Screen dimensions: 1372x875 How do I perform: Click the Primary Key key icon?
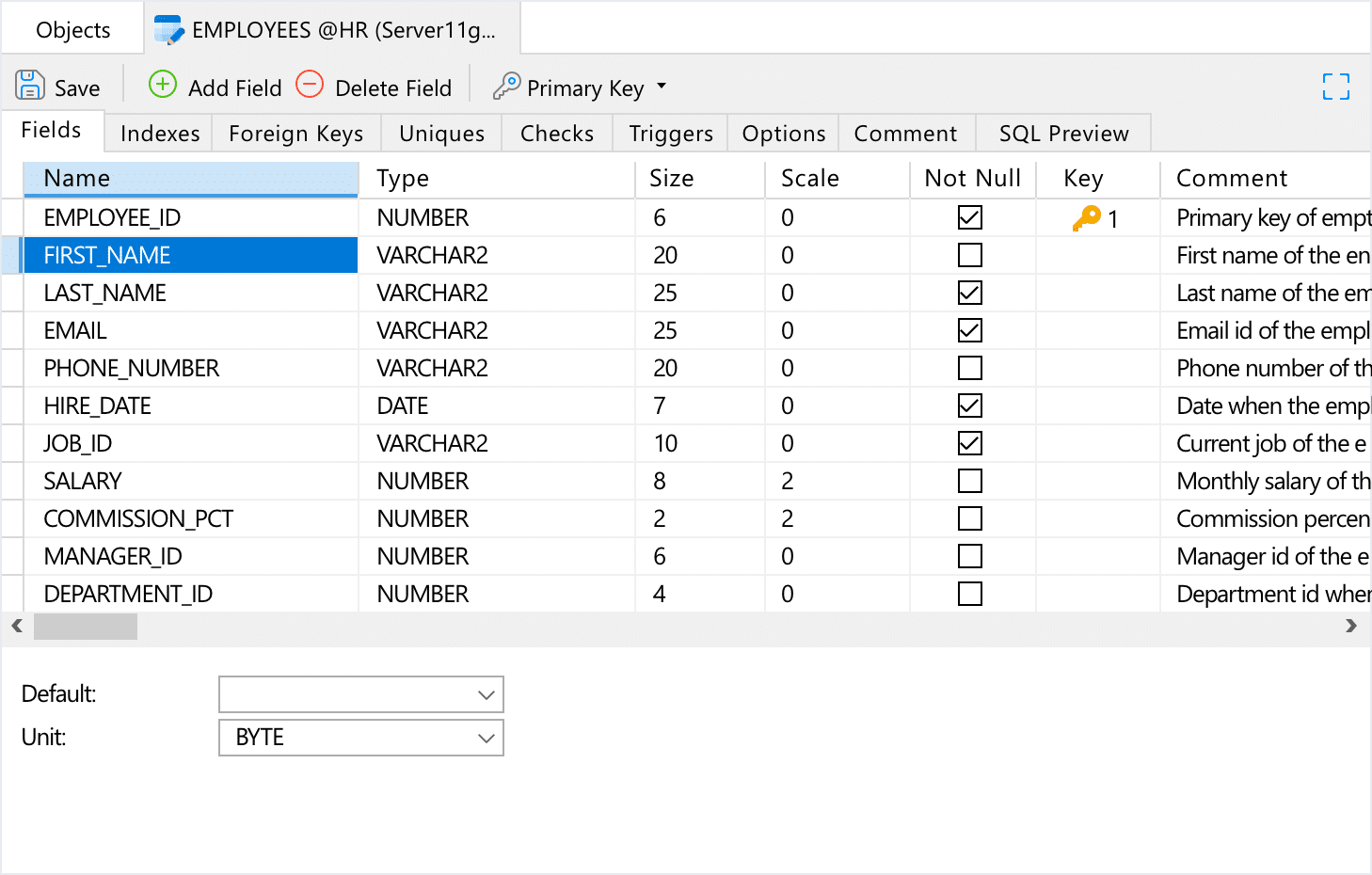[506, 87]
